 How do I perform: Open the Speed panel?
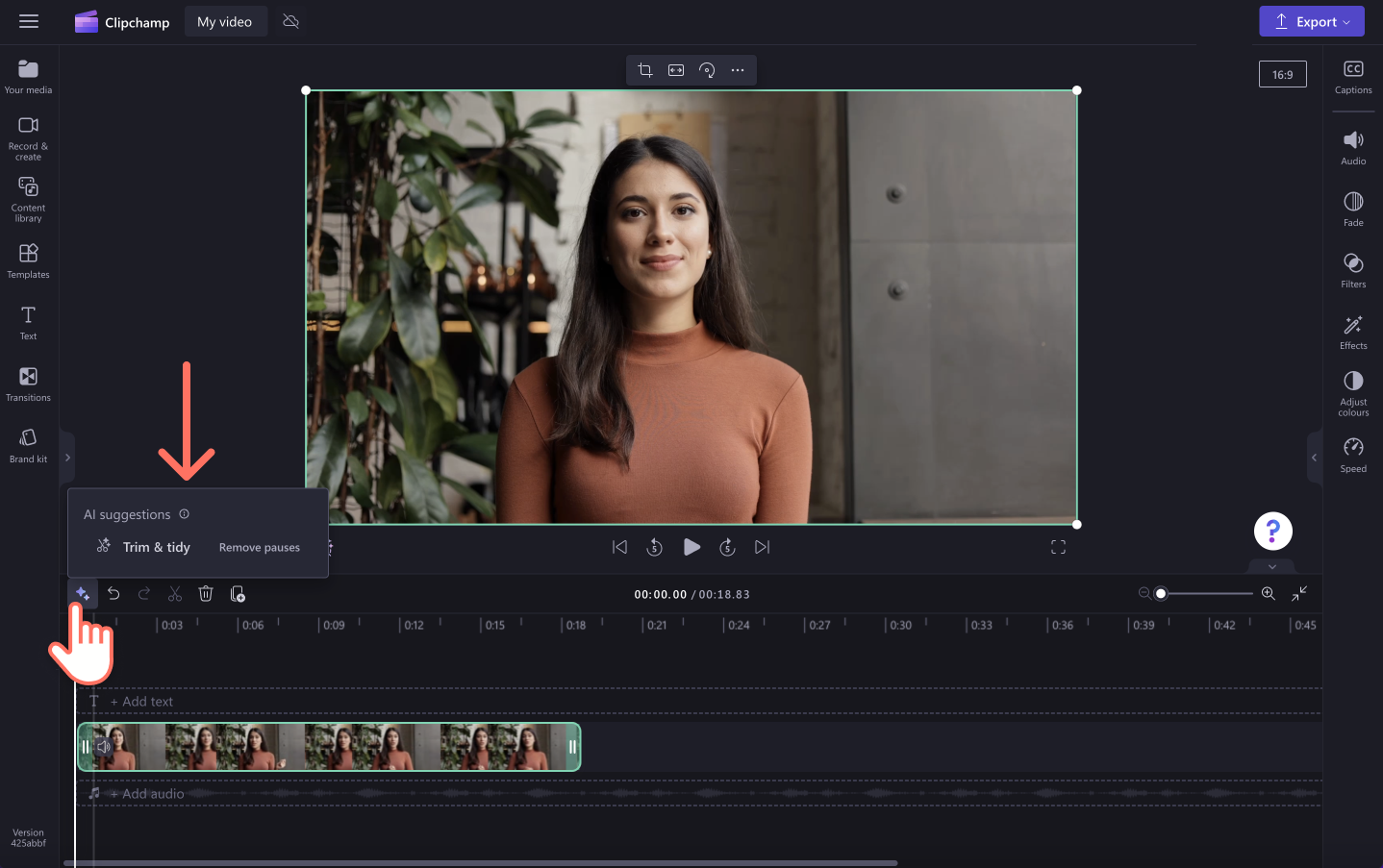(x=1353, y=456)
